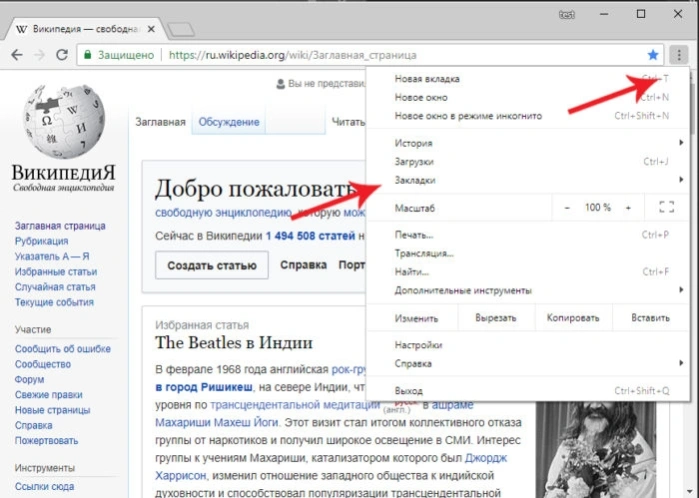Image resolution: width=699 pixels, height=498 pixels.
Task: Click the Создать статью button
Action: [x=212, y=265]
